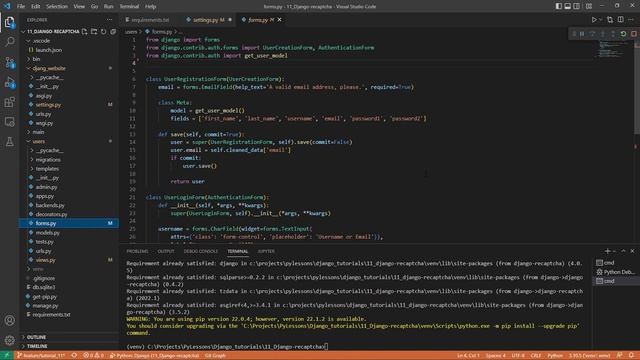Image resolution: width=640 pixels, height=360 pixels.
Task: Click New File icon in explorer header
Action: [x=84, y=31]
